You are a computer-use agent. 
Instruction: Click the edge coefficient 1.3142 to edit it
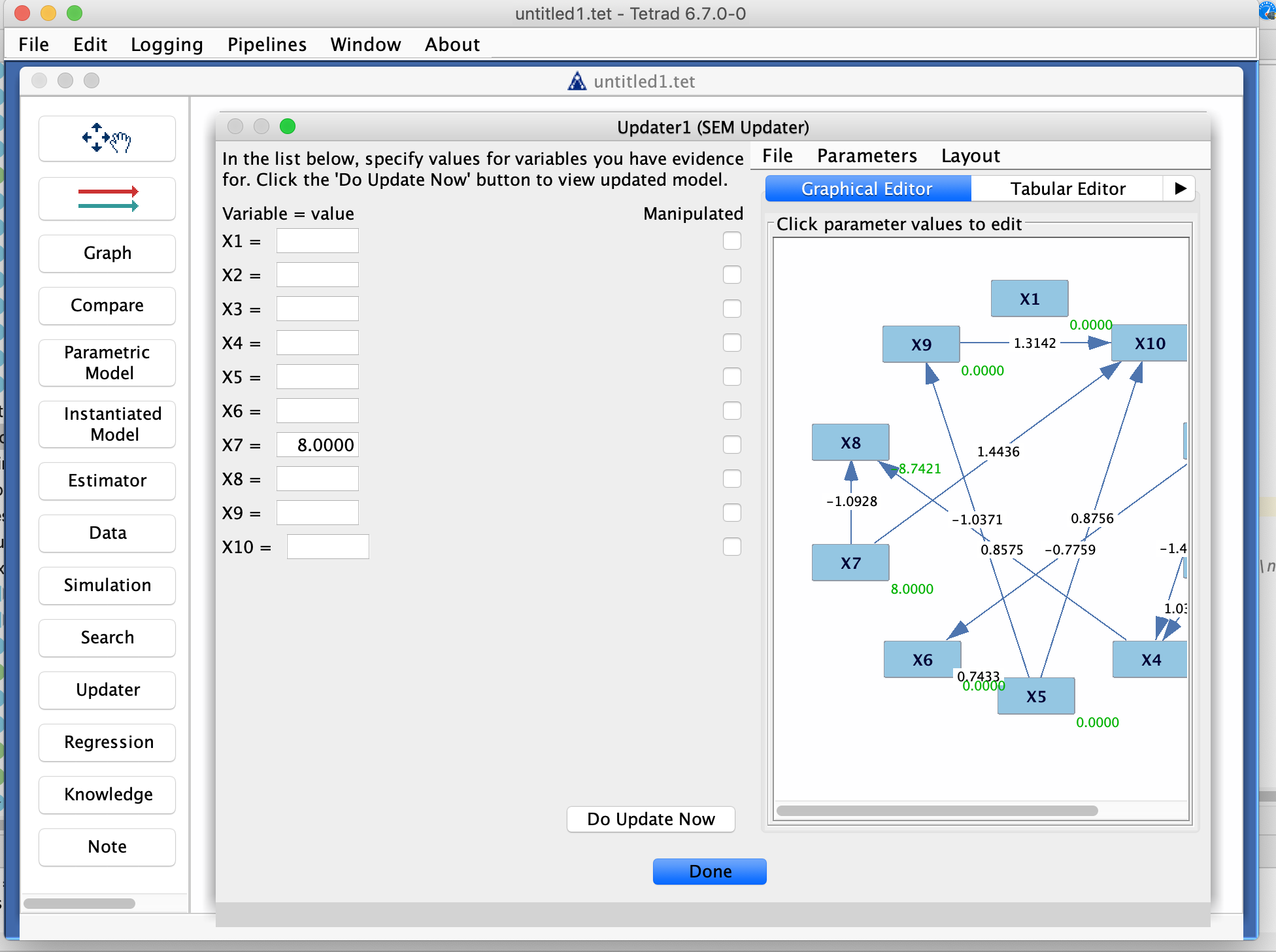coord(1035,343)
